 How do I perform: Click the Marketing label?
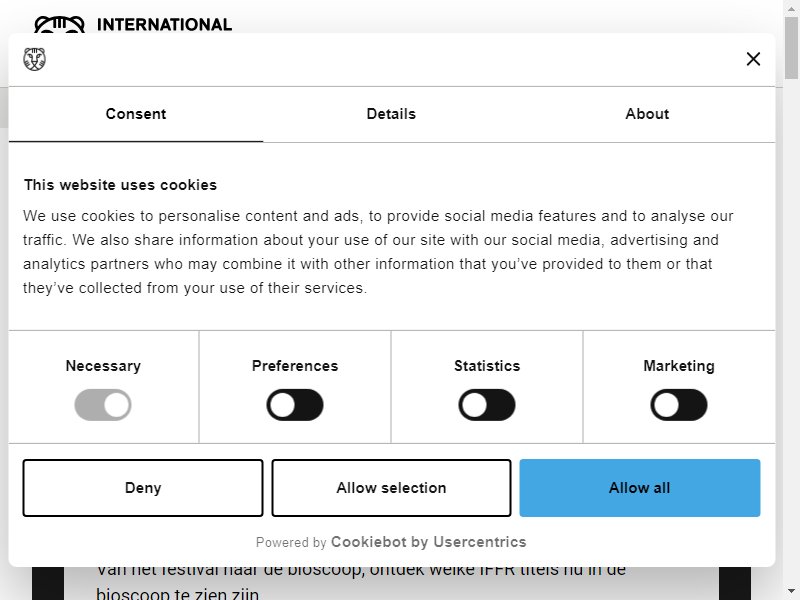coord(679,366)
